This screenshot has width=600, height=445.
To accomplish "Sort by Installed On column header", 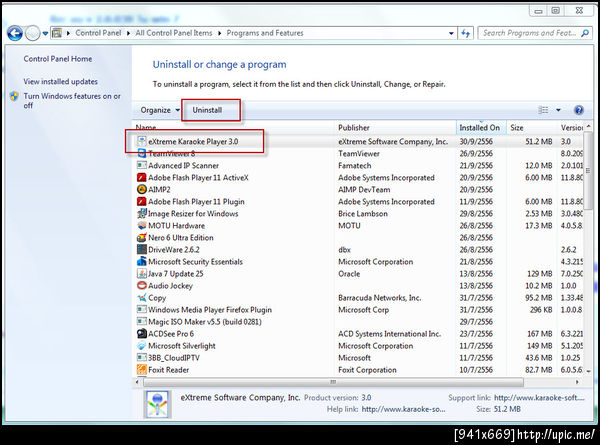I will coord(480,128).
